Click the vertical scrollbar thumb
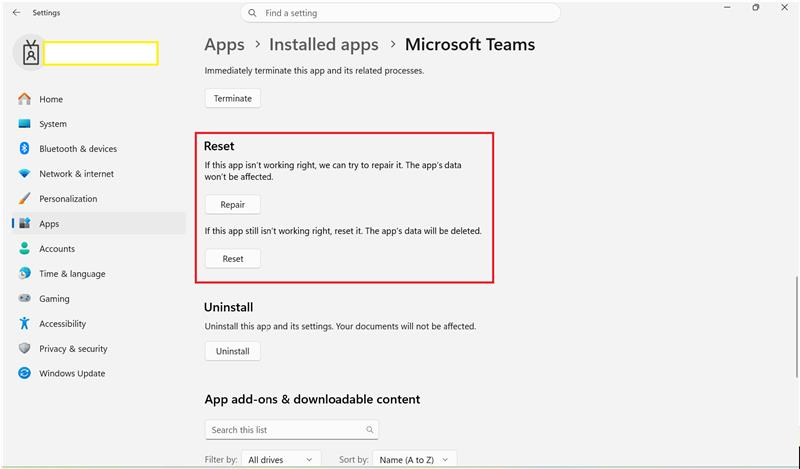 point(796,327)
